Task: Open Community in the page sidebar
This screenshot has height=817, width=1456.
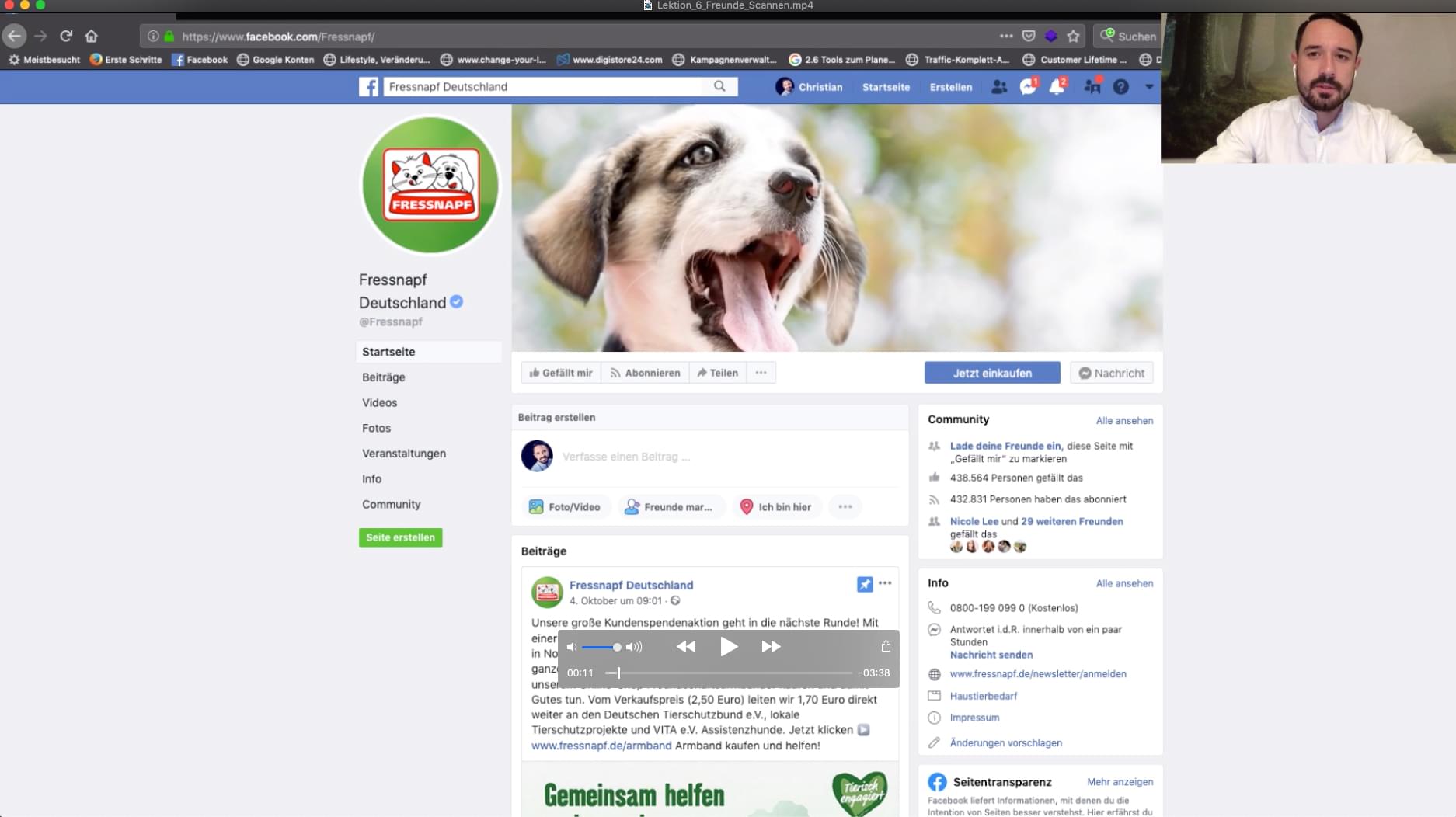Action: (391, 504)
